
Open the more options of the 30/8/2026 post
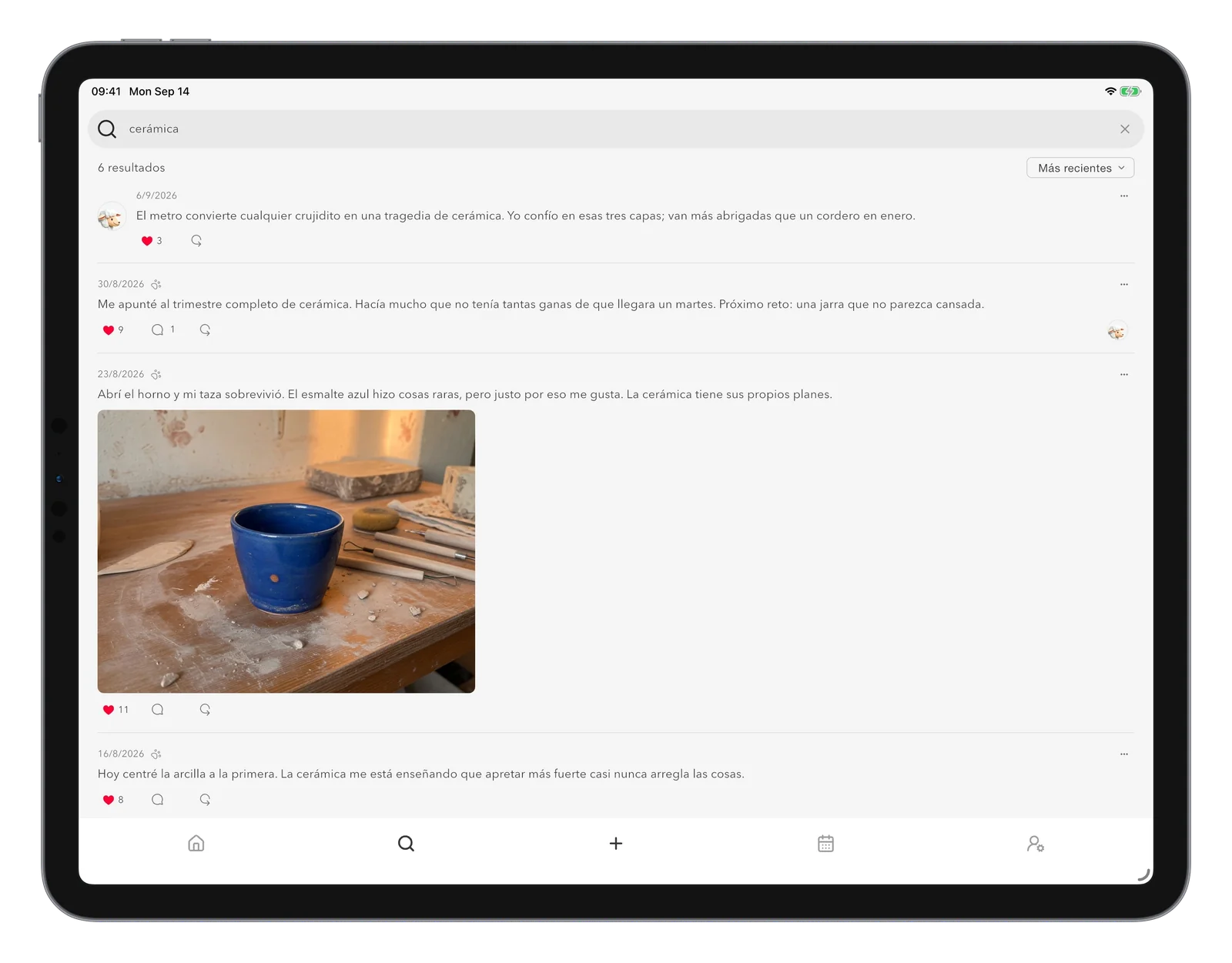point(1123,285)
